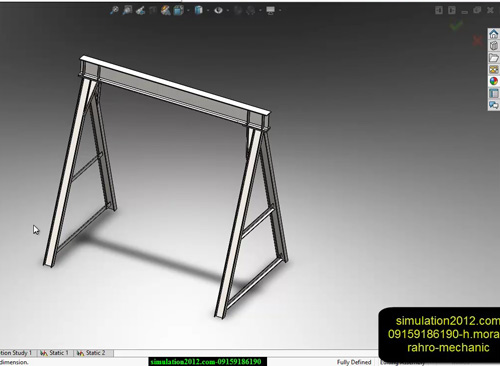Activate the Zoom to Area tool
This screenshot has height=366, width=500.
point(127,10)
